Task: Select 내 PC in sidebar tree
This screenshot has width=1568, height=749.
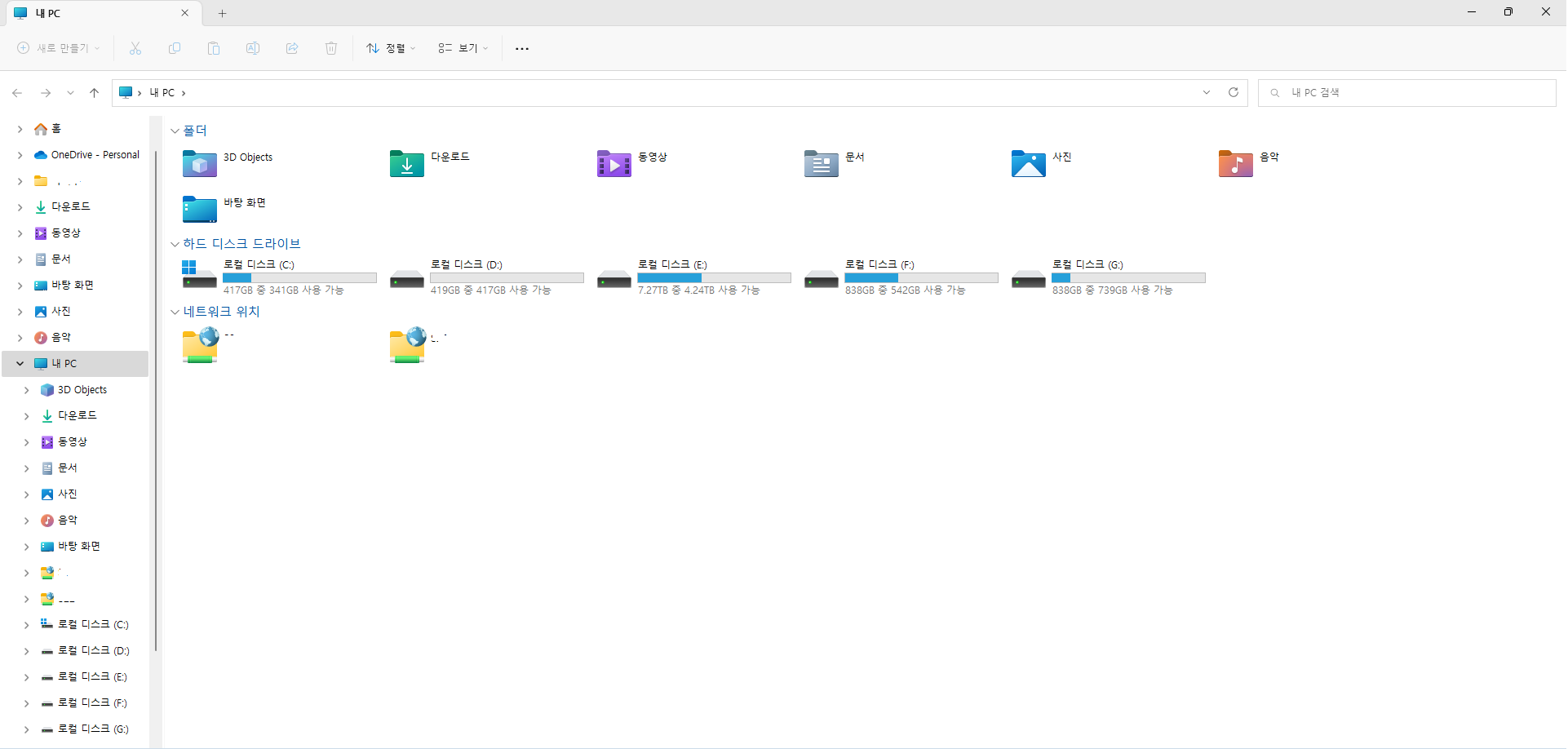Action: [x=75, y=364]
